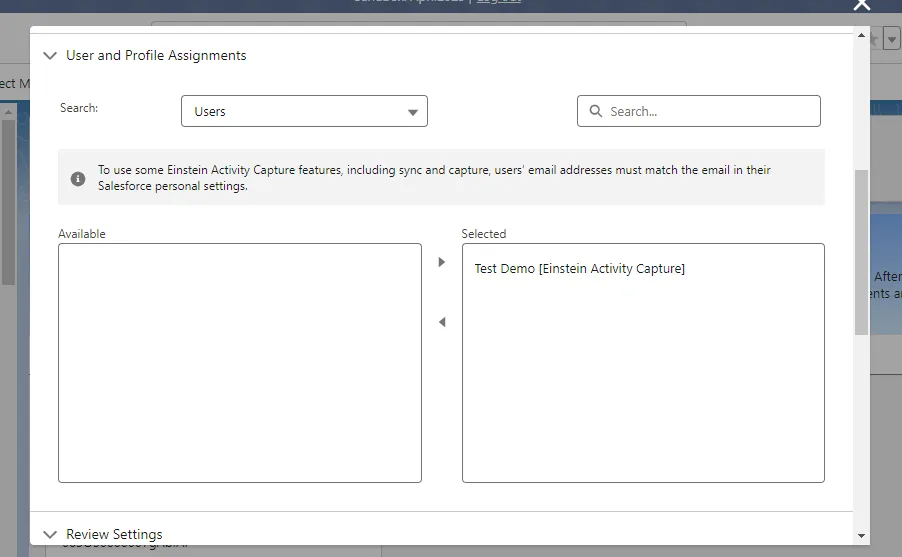The image size is (902, 557).
Task: Click the scrollbar down arrow in the dialog
Action: [x=861, y=536]
